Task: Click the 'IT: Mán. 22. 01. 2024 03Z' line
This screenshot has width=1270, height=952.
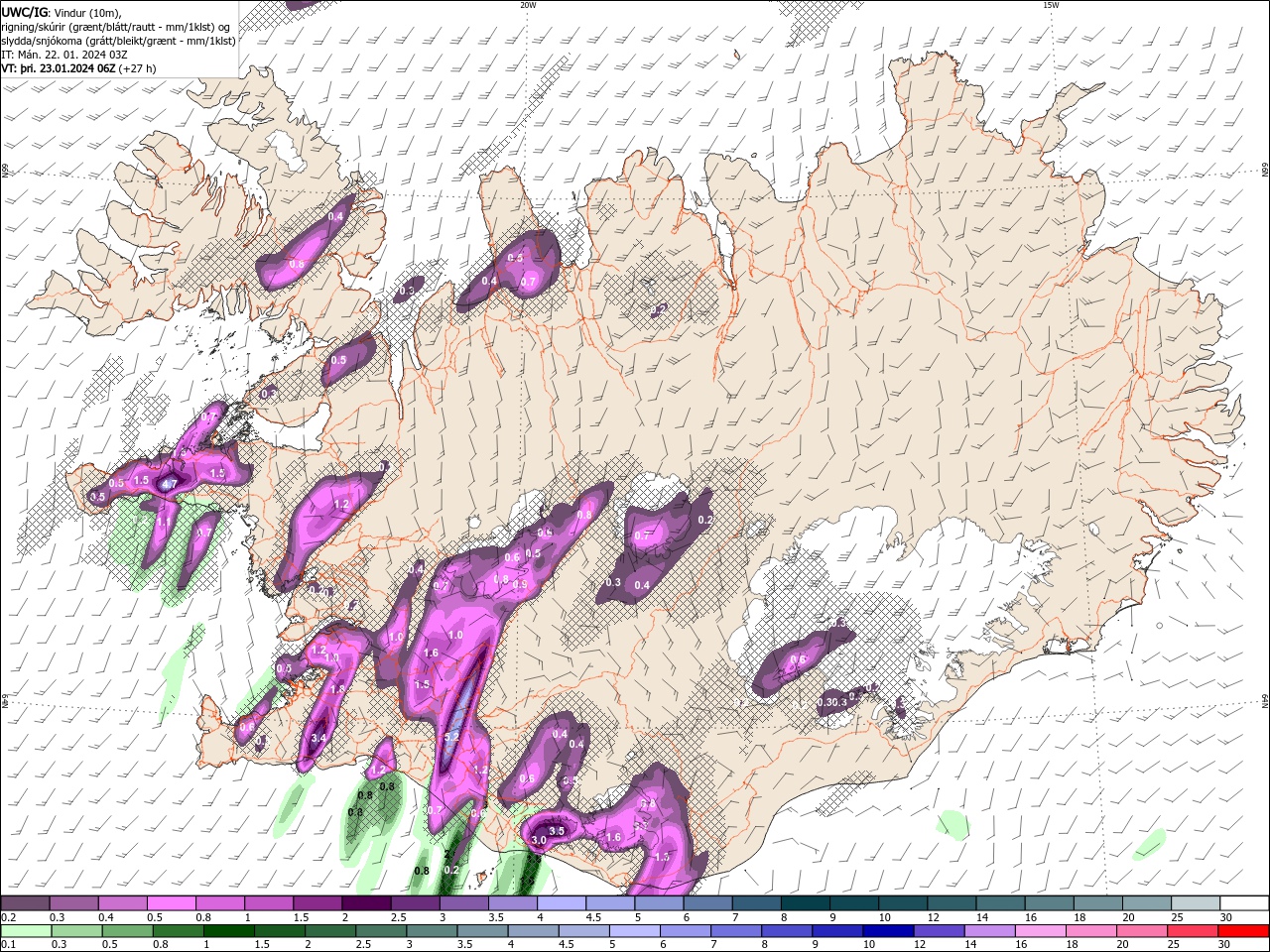Action: [x=64, y=55]
